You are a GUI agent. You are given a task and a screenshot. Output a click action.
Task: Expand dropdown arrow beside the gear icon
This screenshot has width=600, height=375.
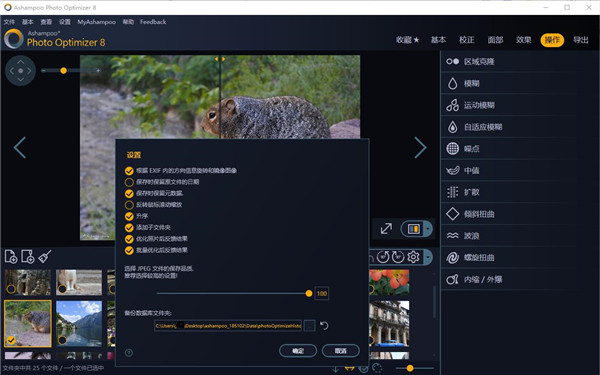427,257
